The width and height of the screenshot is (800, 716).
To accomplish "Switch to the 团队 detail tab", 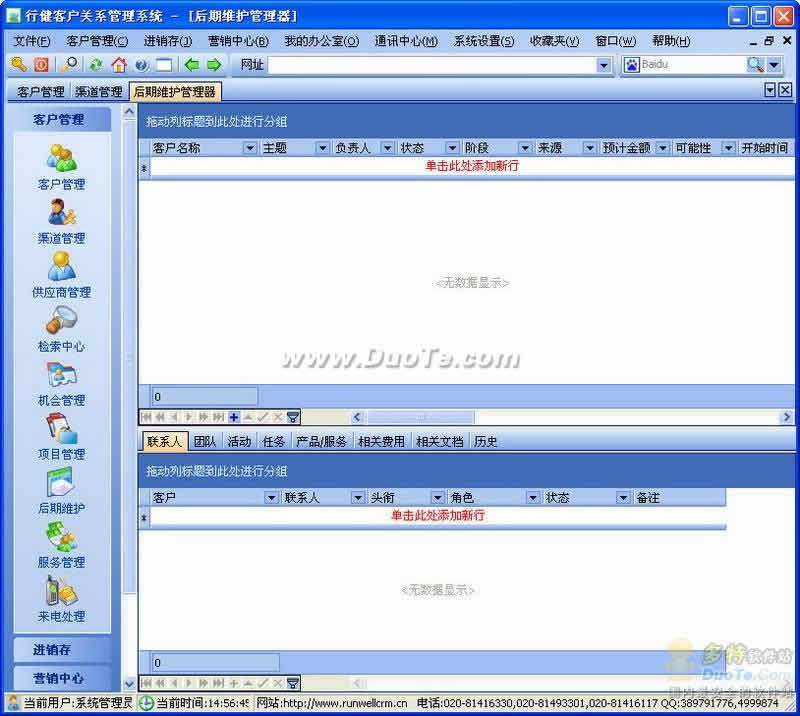I will 205,441.
